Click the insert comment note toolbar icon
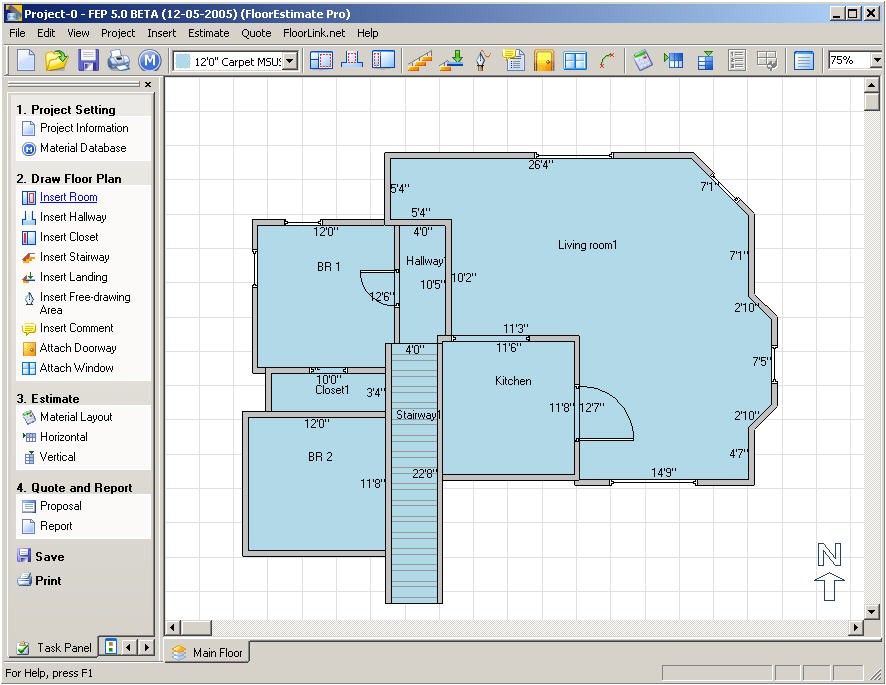 (513, 60)
